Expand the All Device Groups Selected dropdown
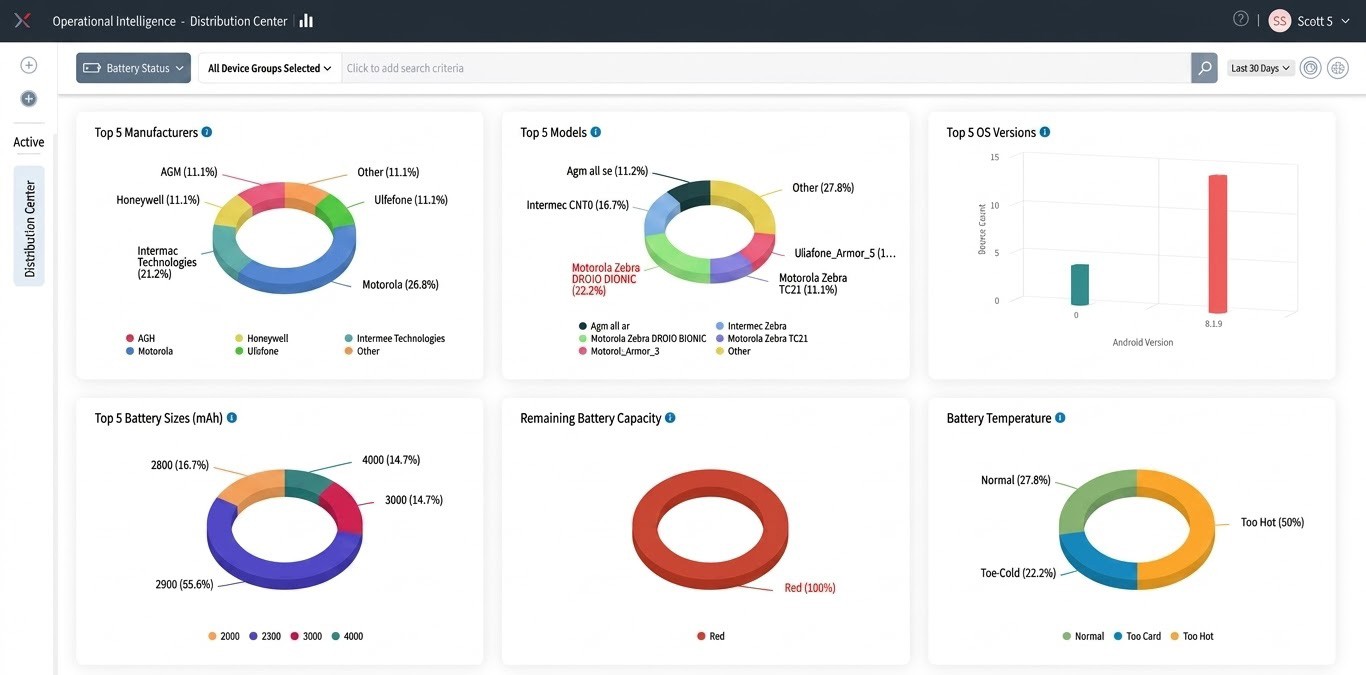The image size is (1366, 675). tap(270, 68)
